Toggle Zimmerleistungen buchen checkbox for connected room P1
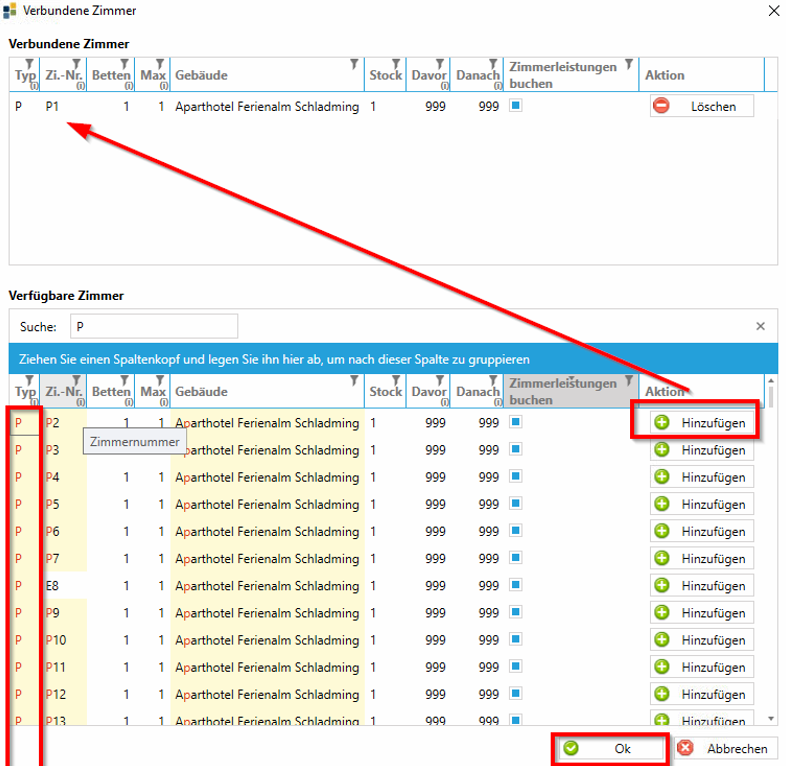This screenshot has width=786, height=766. [516, 106]
